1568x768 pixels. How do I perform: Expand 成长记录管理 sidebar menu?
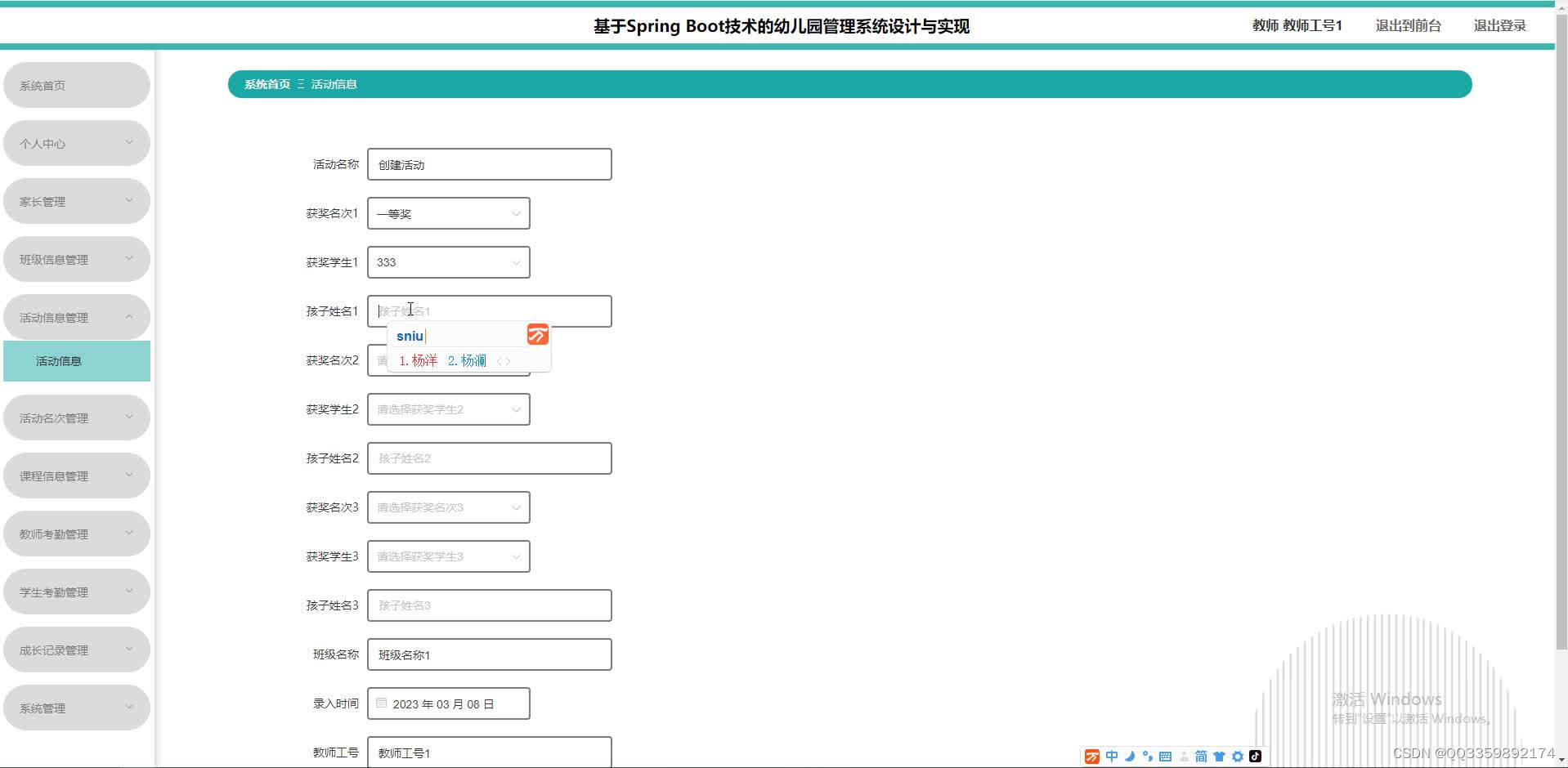(x=77, y=650)
